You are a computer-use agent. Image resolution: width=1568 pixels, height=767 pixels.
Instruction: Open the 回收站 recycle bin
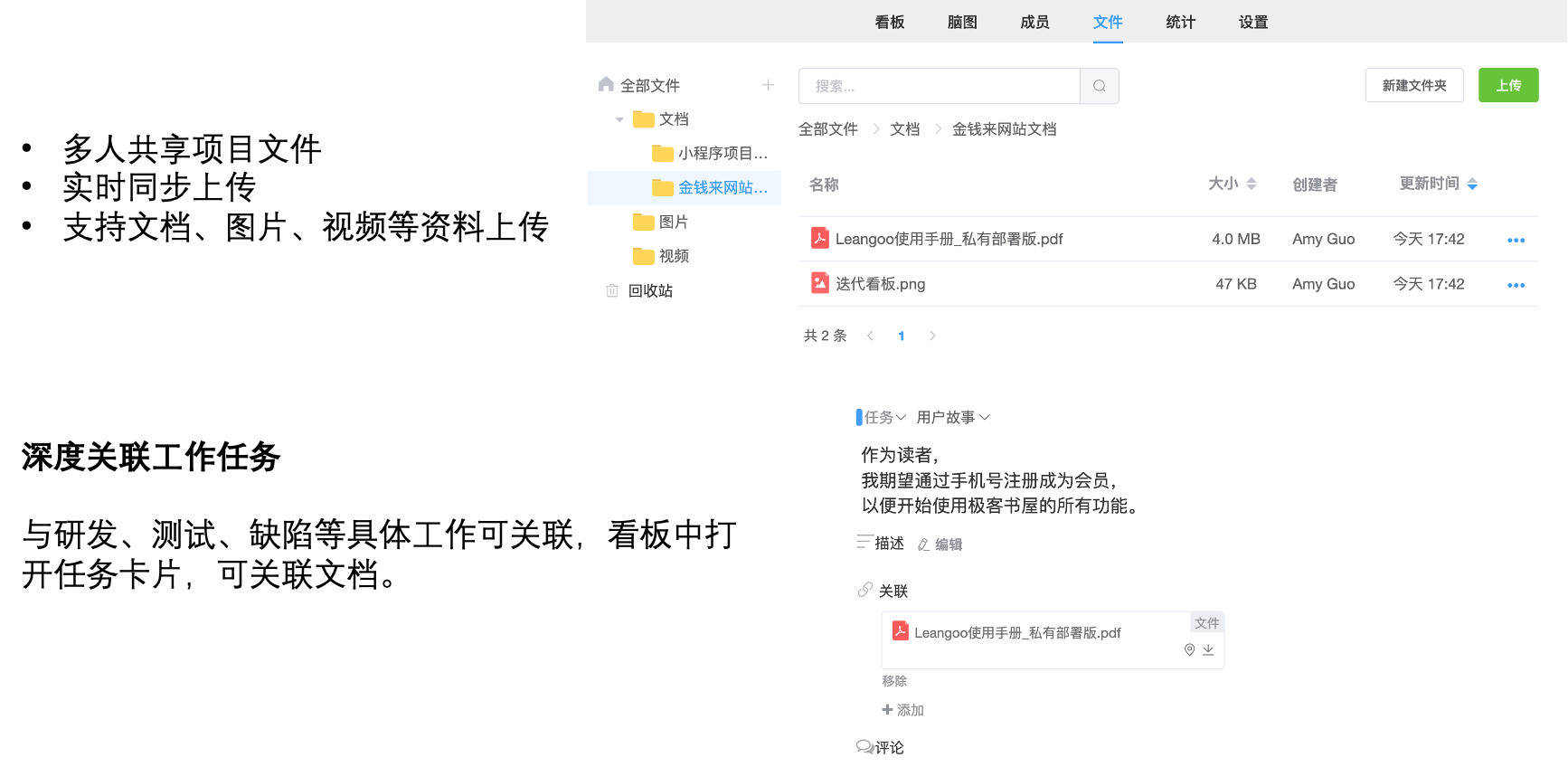(650, 291)
